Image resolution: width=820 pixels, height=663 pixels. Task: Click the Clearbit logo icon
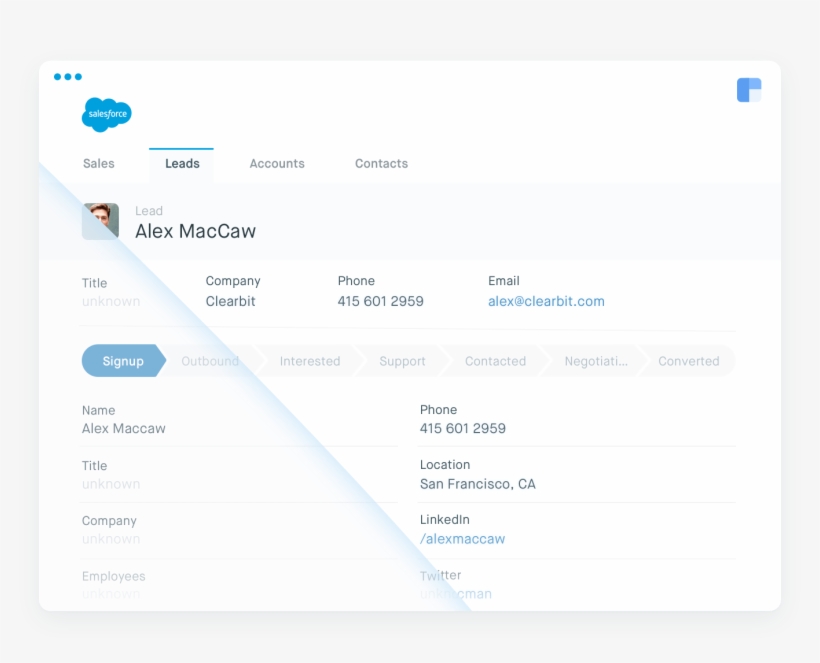tap(749, 90)
